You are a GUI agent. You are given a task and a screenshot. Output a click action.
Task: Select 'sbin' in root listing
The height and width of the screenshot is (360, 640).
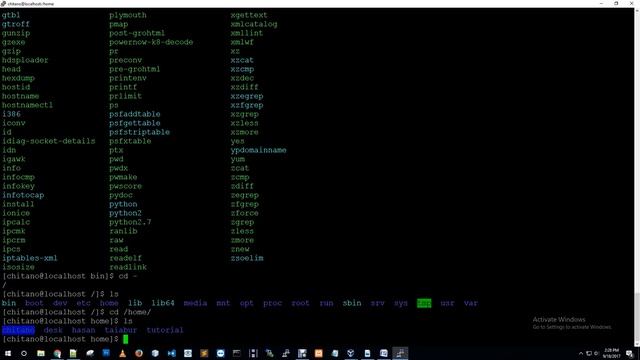[352, 303]
